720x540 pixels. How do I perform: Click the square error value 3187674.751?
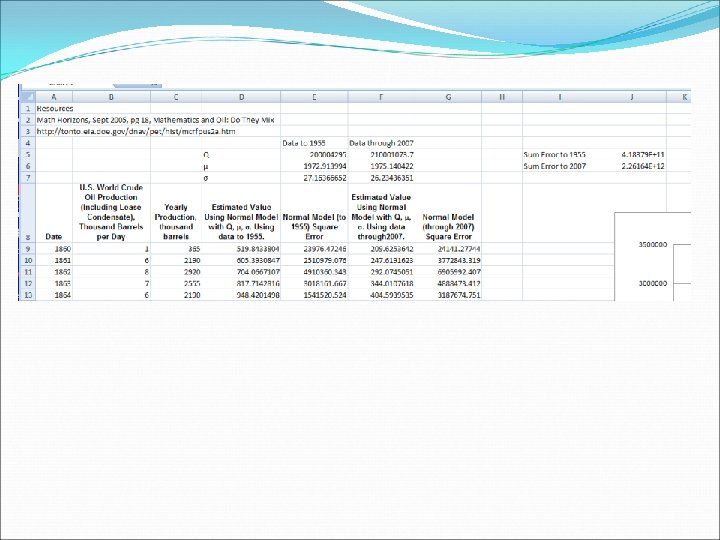click(459, 294)
